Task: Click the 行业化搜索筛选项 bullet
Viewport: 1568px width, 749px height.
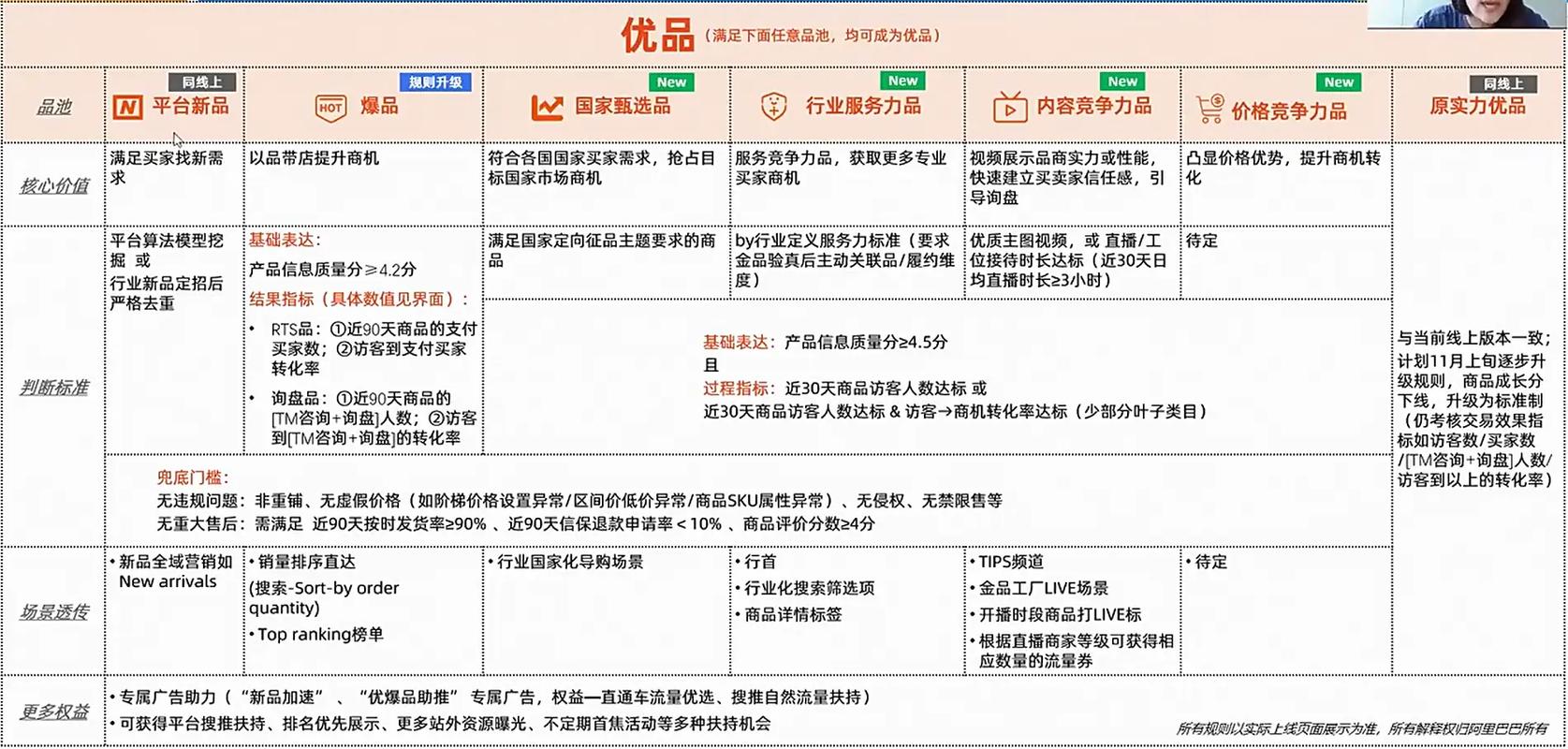Action: [x=805, y=588]
